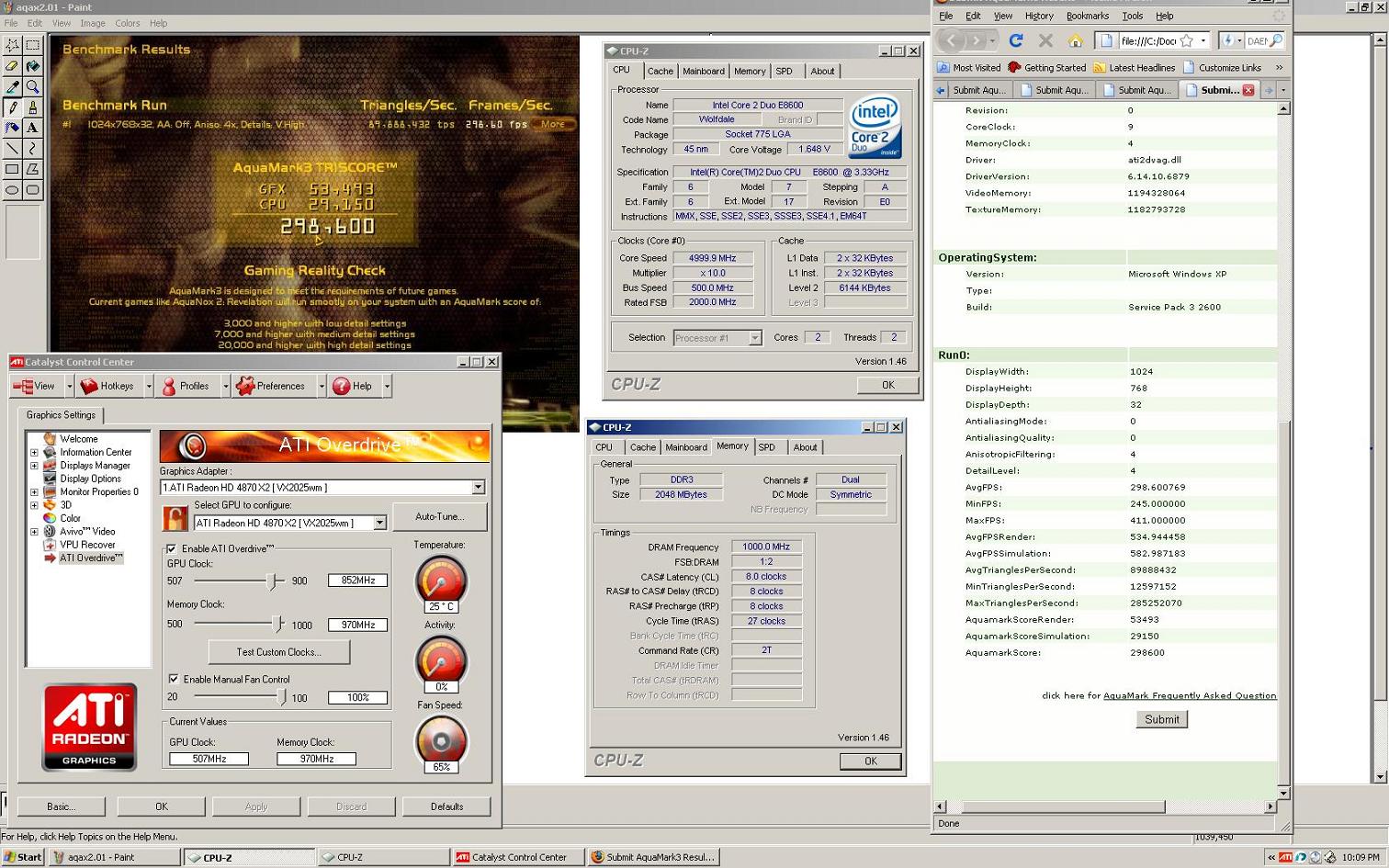Click the Firefox Back arrow button
Screen dimensions: 1389x868
952,40
